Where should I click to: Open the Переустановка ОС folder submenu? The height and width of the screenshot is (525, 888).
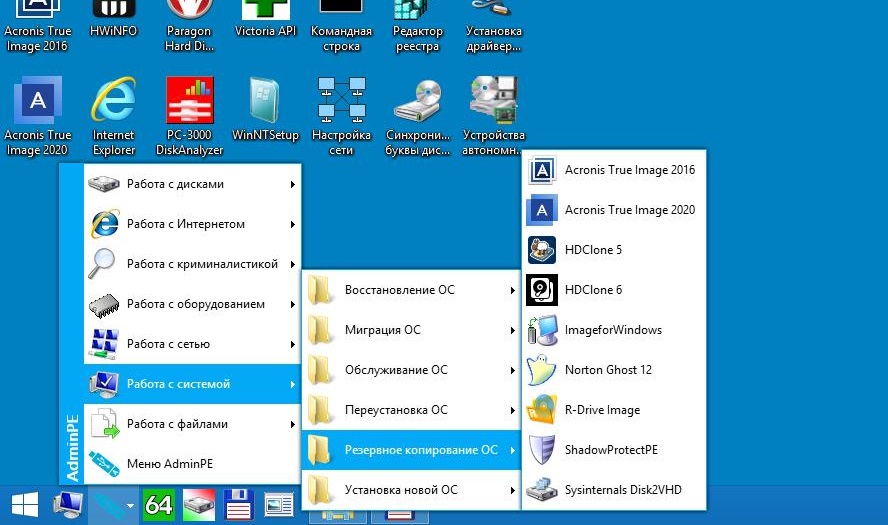(411, 410)
